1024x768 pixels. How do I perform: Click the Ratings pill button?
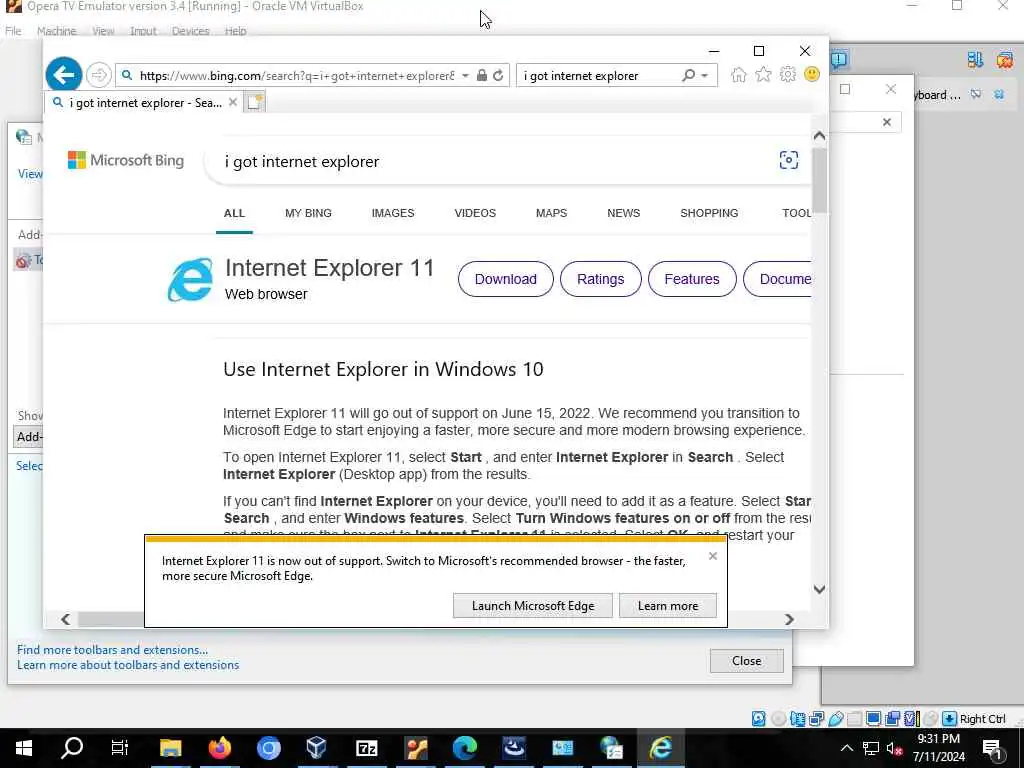[601, 279]
